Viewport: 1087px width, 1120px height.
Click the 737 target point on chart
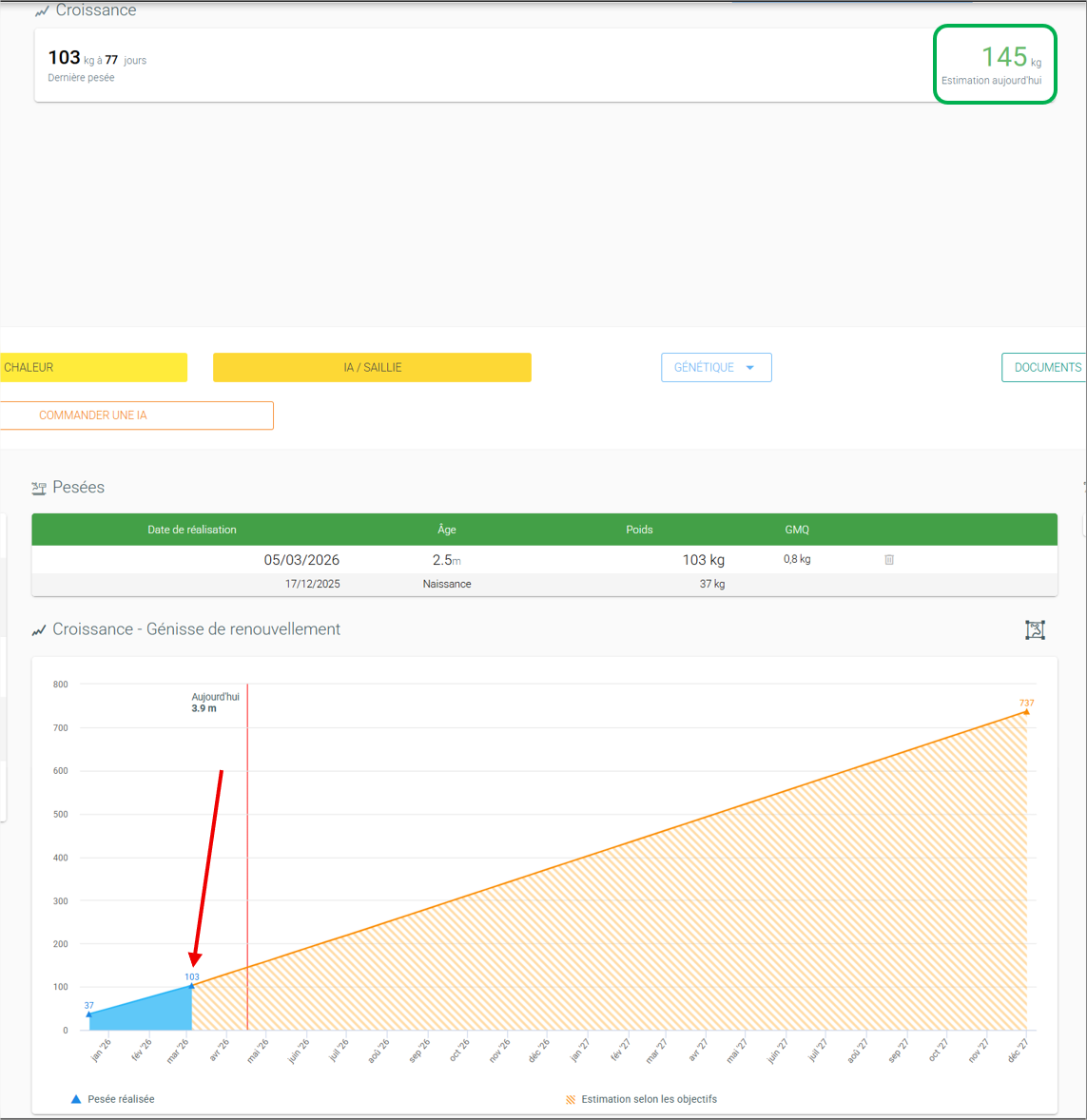coord(1026,711)
